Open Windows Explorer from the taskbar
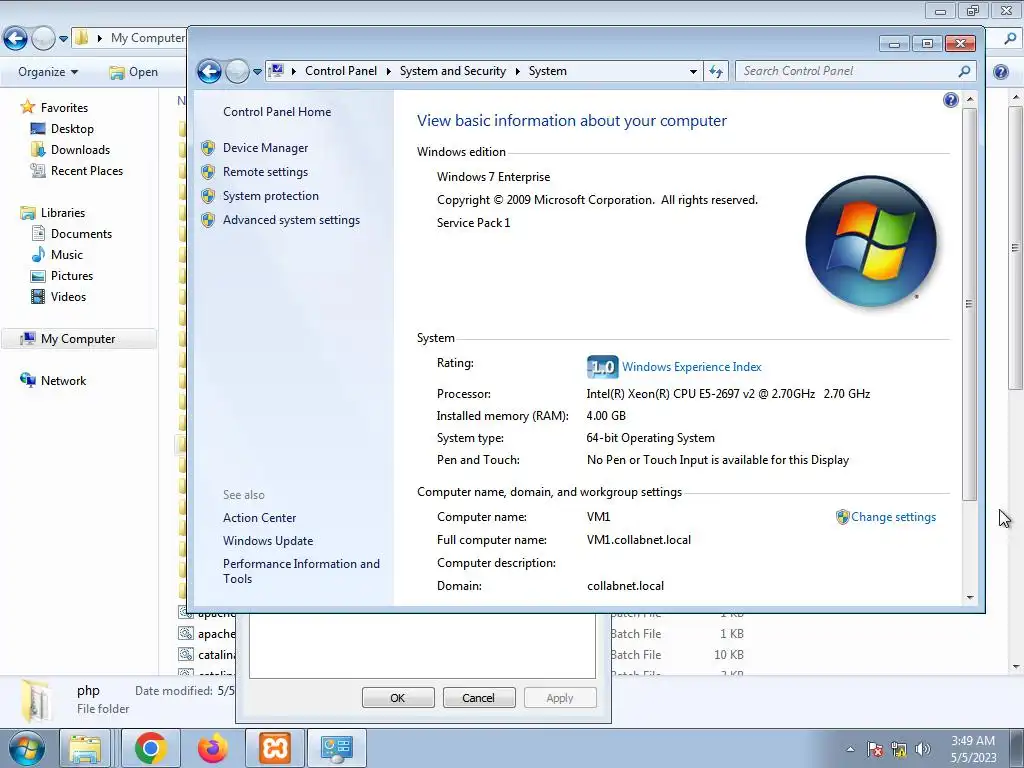1024x768 pixels. coord(86,748)
